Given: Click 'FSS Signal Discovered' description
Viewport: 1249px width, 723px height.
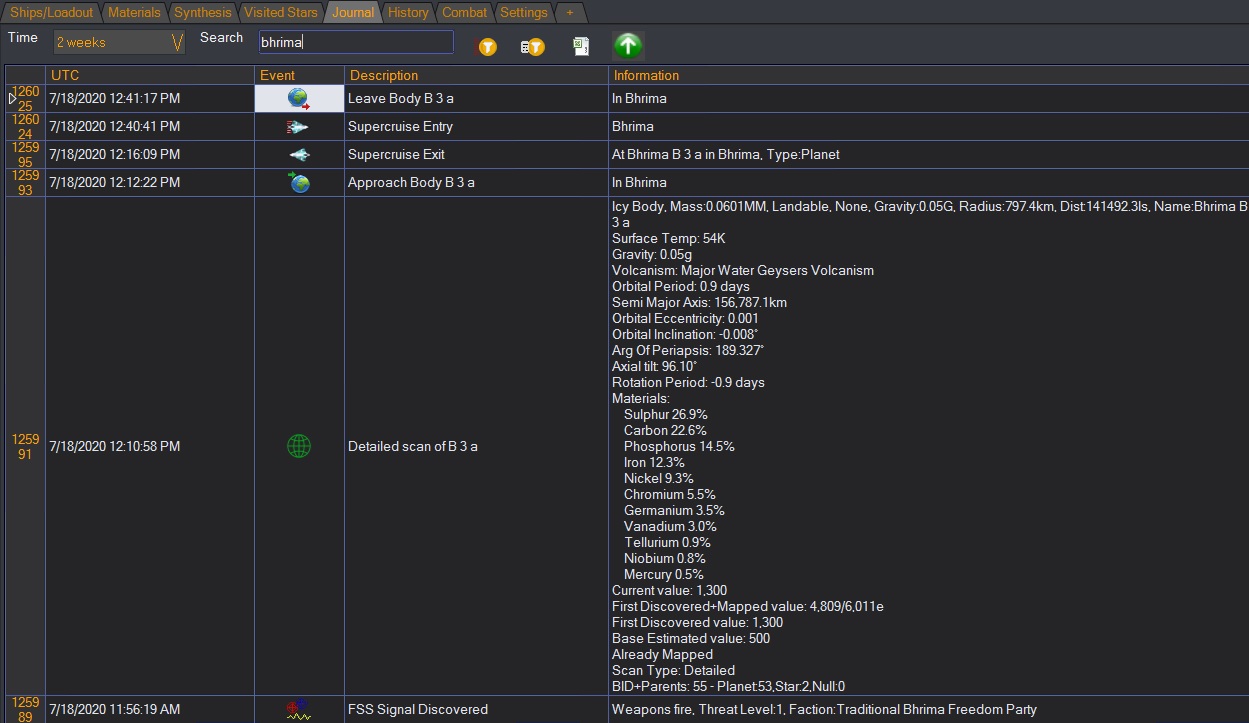Looking at the screenshot, I should click(x=418, y=710).
